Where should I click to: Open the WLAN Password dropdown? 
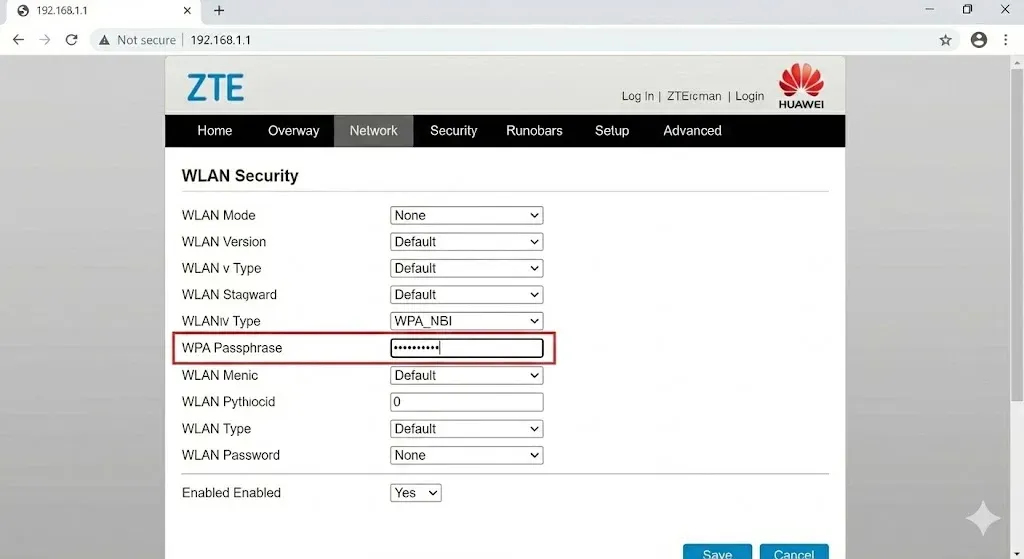coord(466,455)
